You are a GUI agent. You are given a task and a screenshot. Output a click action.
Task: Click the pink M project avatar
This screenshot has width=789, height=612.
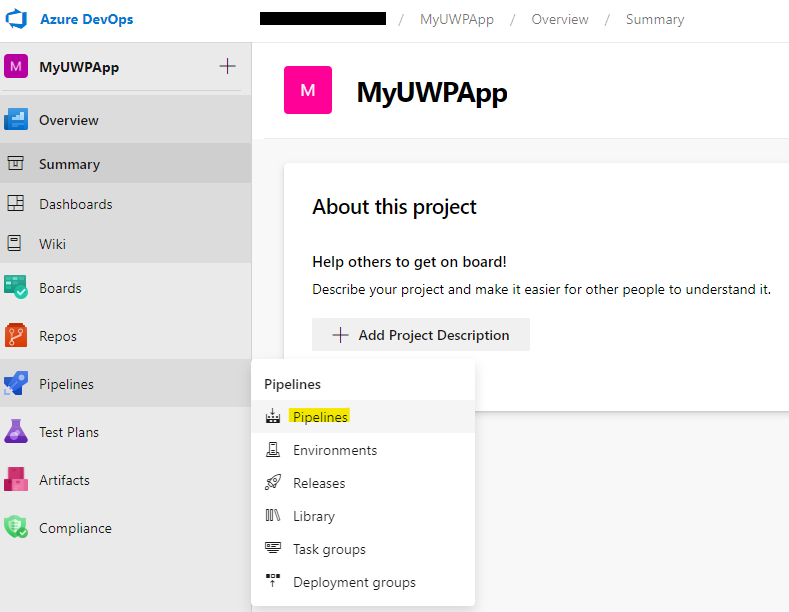pyautogui.click(x=308, y=90)
